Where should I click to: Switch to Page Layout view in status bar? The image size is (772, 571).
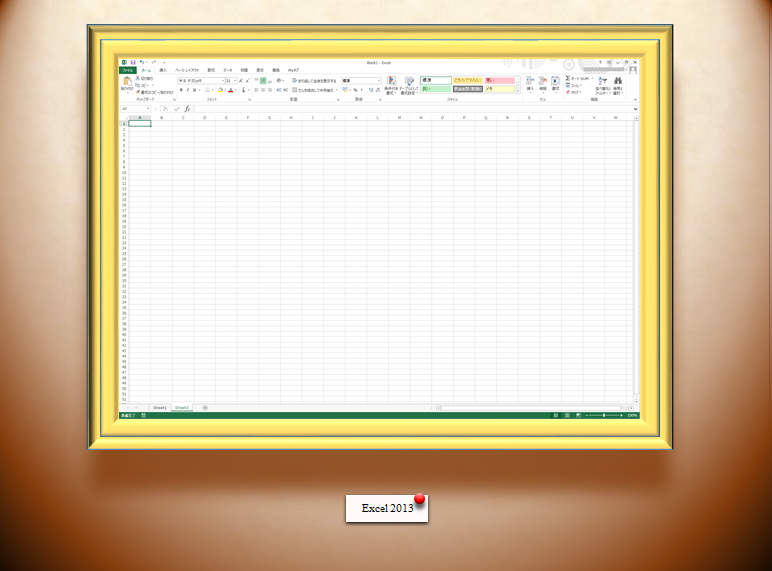pos(567,415)
